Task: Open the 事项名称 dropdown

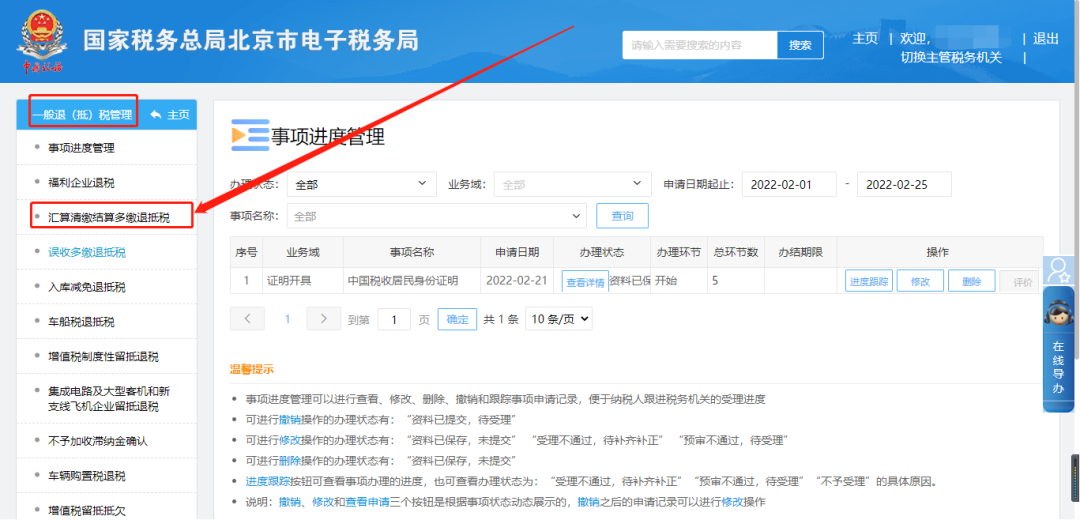Action: pyautogui.click(x=437, y=216)
